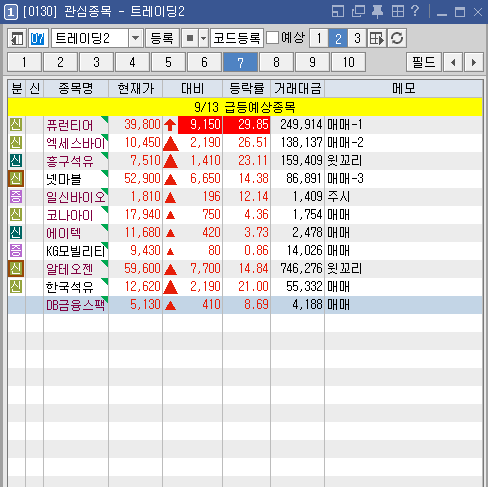
Task: Click the duplicate window icon in title bar
Action: [x=358, y=12]
